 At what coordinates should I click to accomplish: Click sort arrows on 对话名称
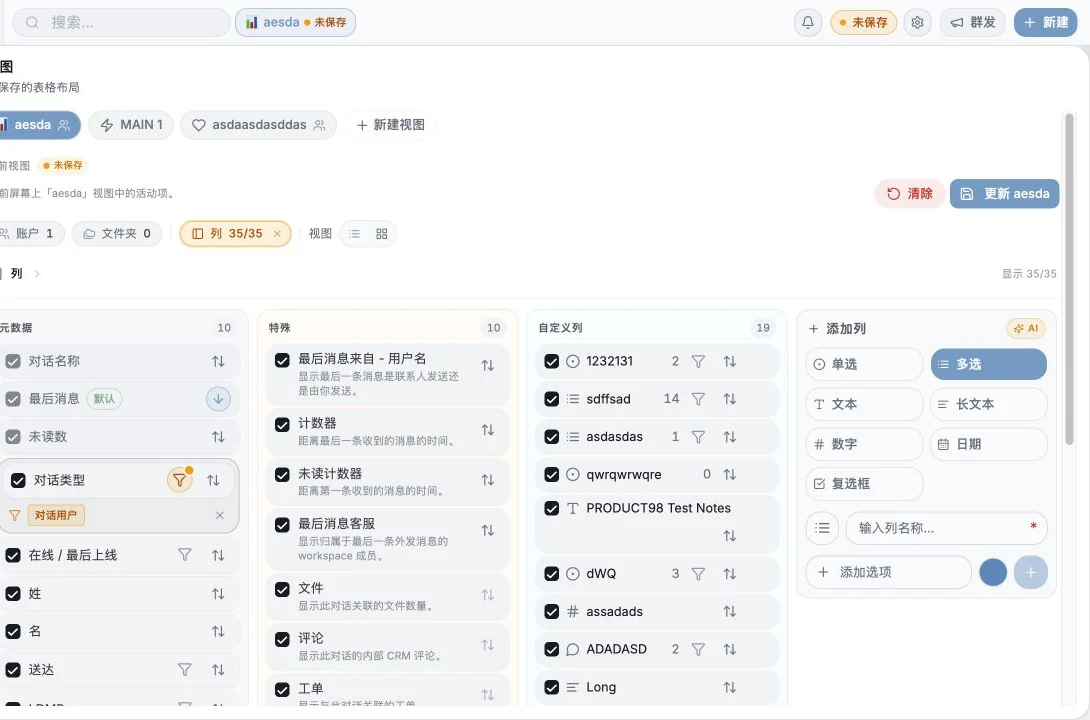click(x=218, y=361)
